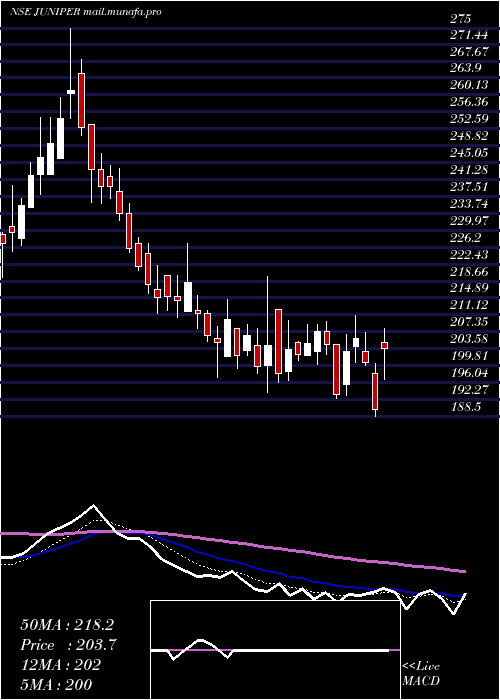Click the '5MA : 200' value
Image resolution: width=500 pixels, height=700 pixels.
pyautogui.click(x=56, y=685)
